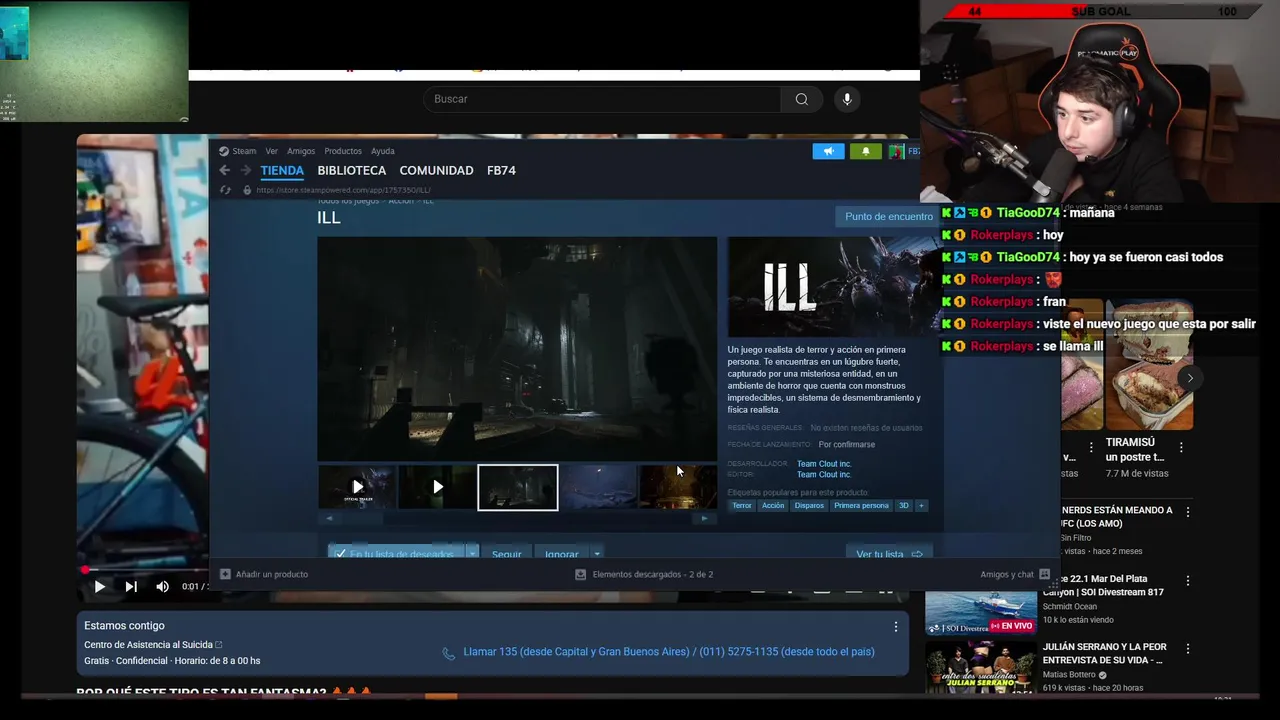Select the 3D tag
The image size is (1280, 720).
(904, 505)
